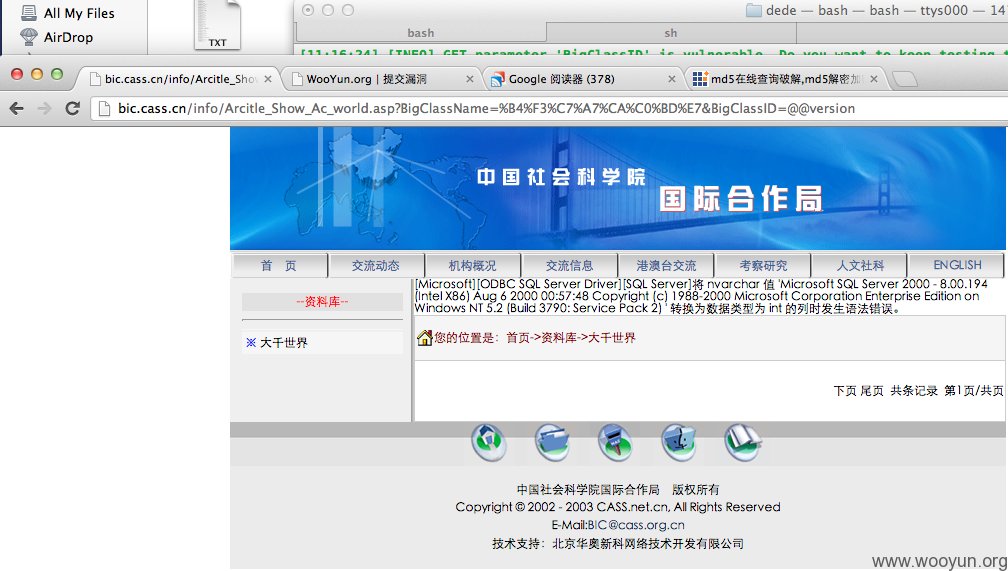The width and height of the screenshot is (1008, 571).
Task: Click the 中国社会科学院 banner text
Action: [x=561, y=177]
